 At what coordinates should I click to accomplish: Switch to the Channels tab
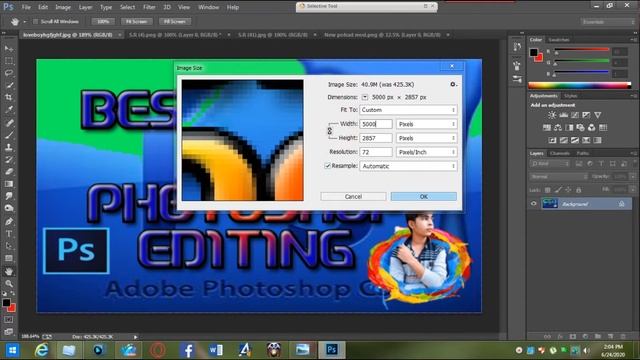(560, 153)
